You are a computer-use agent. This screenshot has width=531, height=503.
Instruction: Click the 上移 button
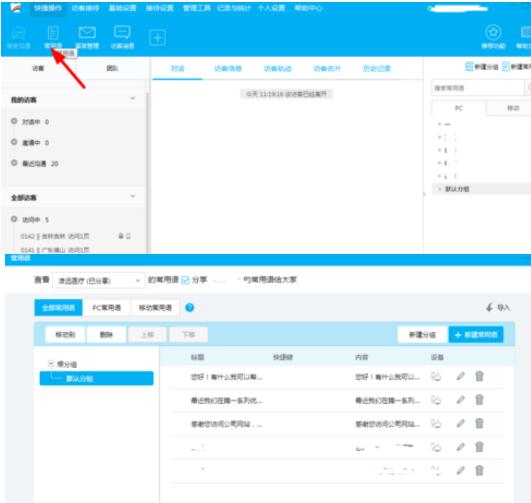pyautogui.click(x=147, y=335)
